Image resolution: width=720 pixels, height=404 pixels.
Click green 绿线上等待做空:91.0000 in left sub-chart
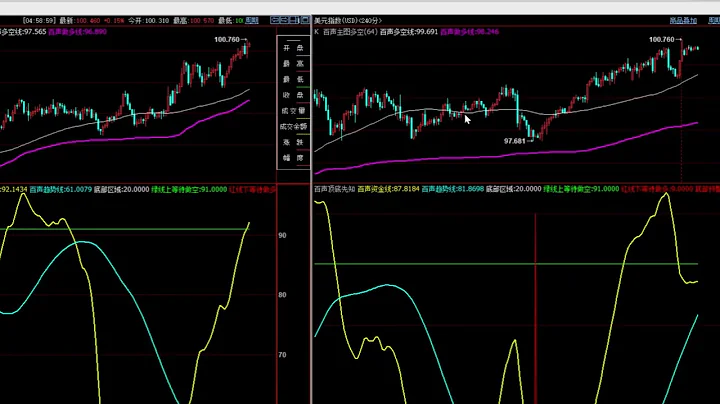pos(189,189)
